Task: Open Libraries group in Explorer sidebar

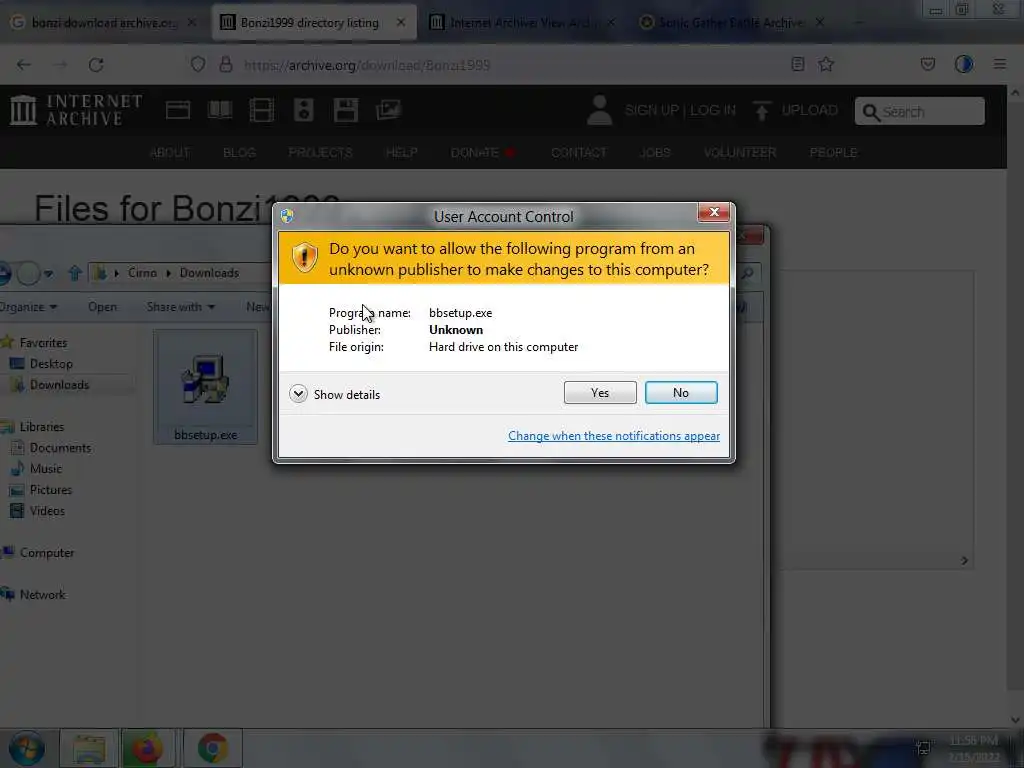Action: click(33, 426)
